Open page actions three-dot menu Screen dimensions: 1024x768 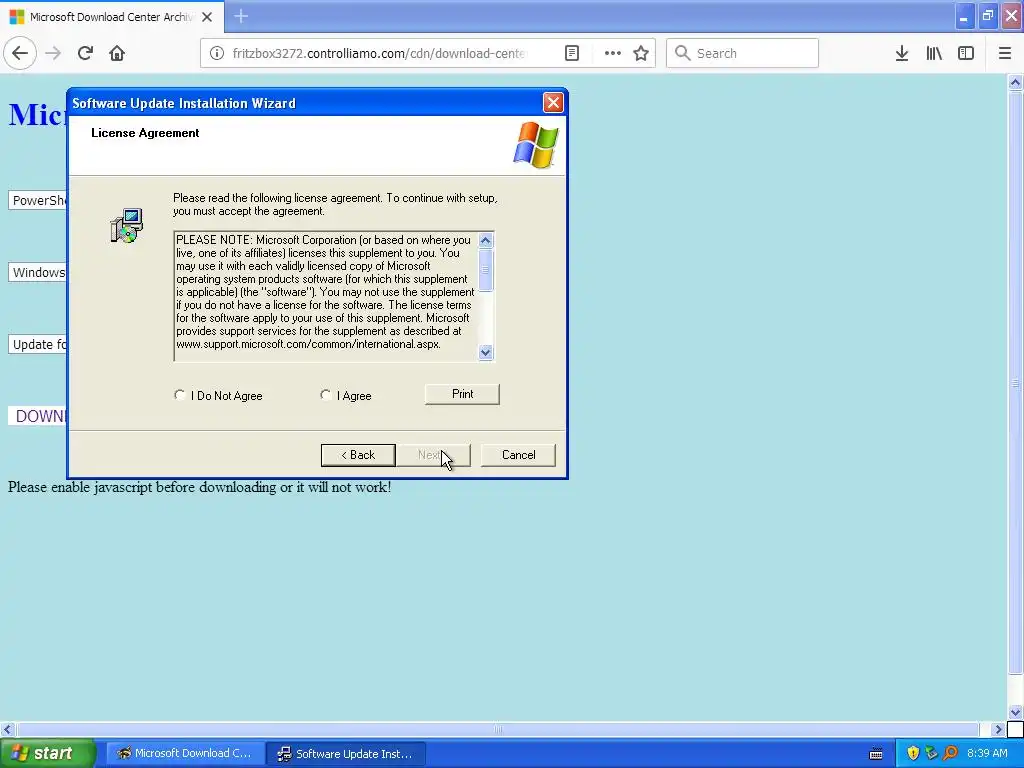pyautogui.click(x=613, y=53)
